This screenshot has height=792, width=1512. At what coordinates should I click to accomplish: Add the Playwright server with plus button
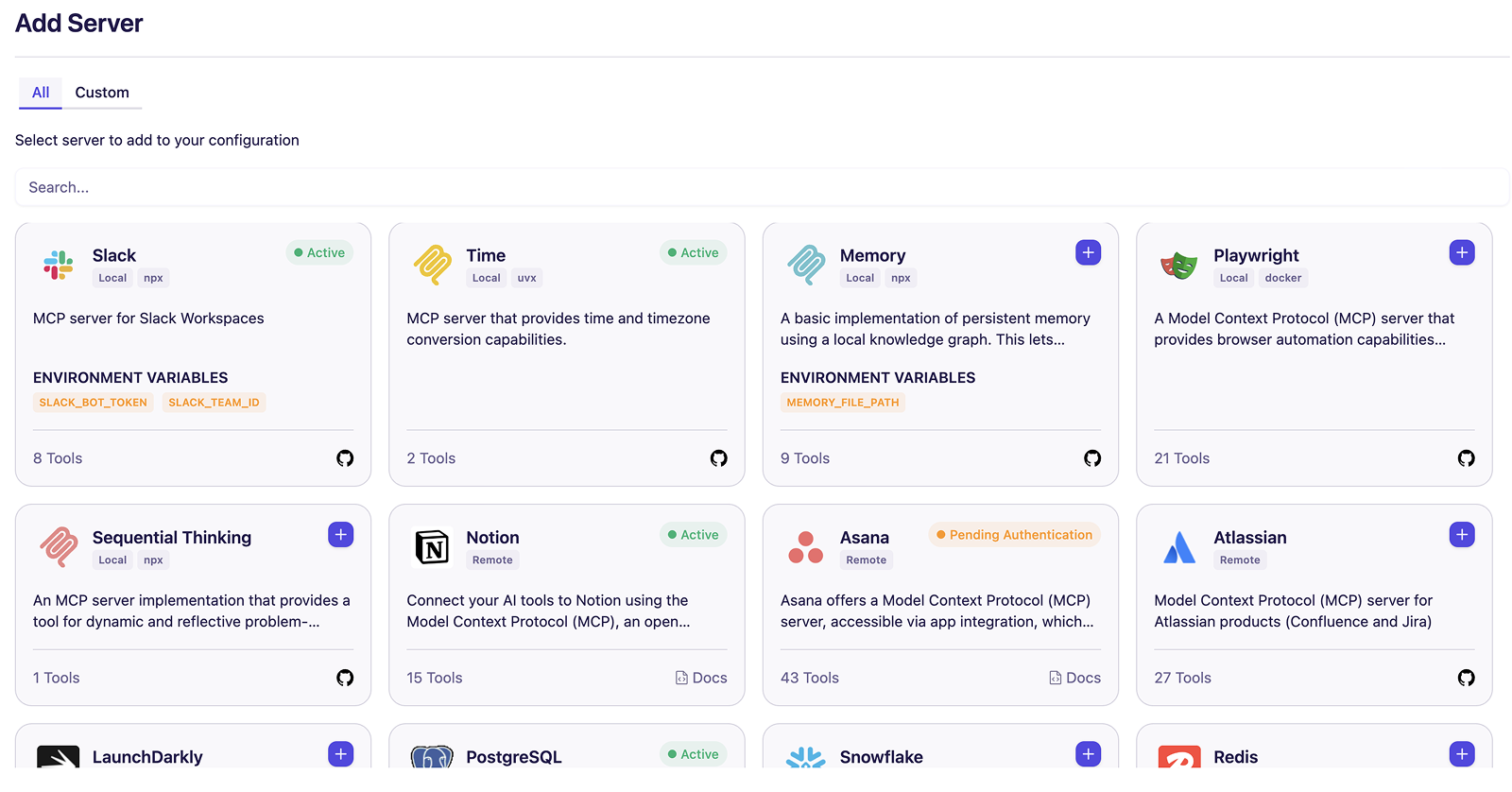coord(1462,252)
